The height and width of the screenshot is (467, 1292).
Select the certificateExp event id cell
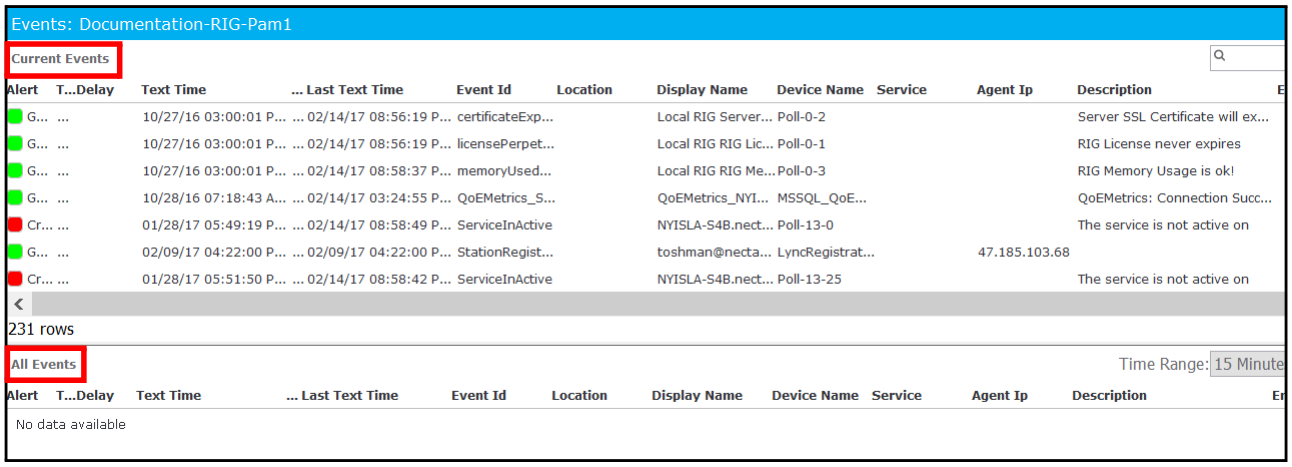[x=505, y=117]
